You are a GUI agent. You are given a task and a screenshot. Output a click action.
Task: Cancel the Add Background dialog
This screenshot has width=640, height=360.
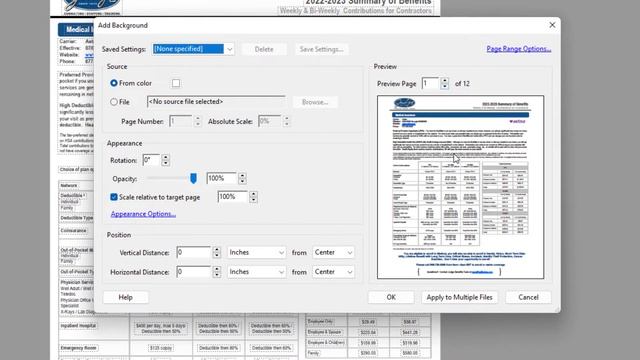[528, 297]
